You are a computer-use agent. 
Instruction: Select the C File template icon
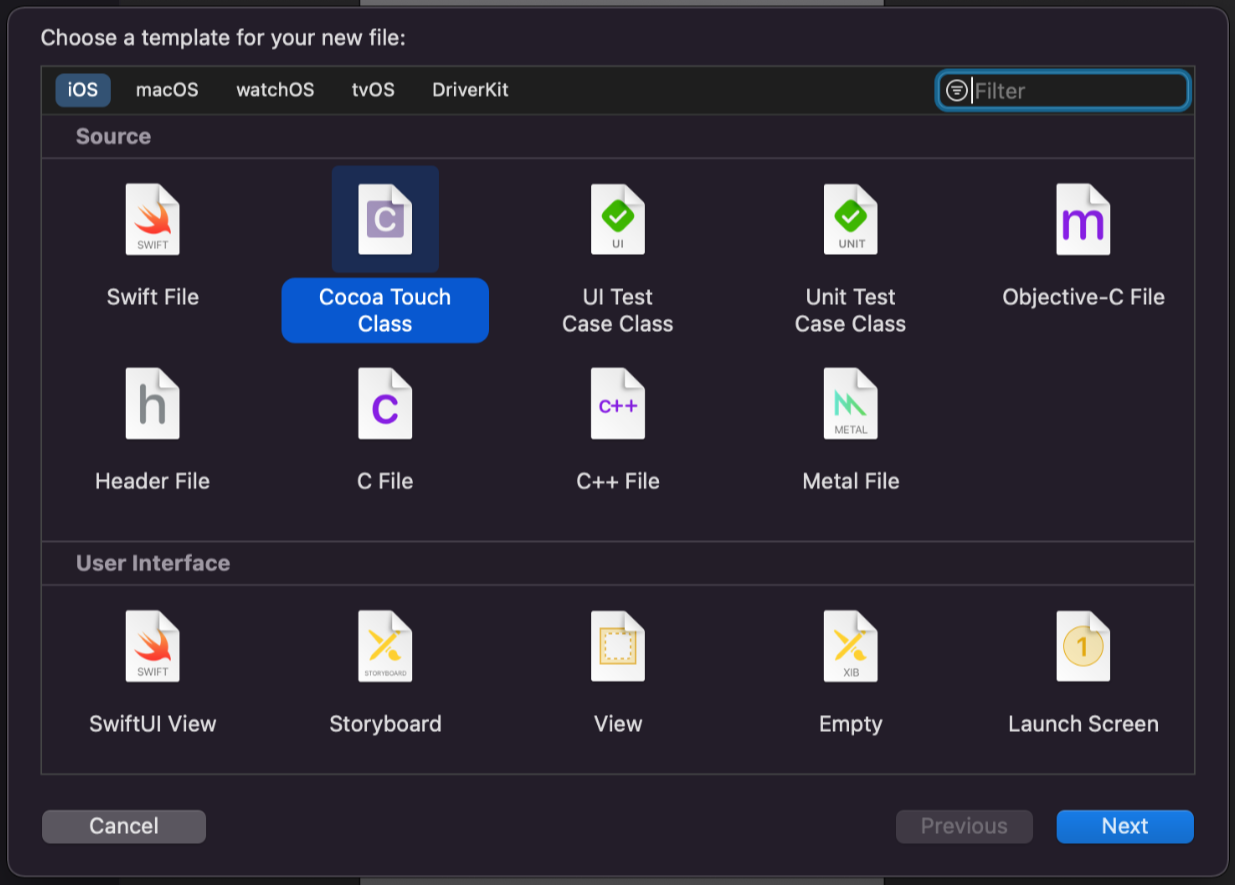coord(385,403)
